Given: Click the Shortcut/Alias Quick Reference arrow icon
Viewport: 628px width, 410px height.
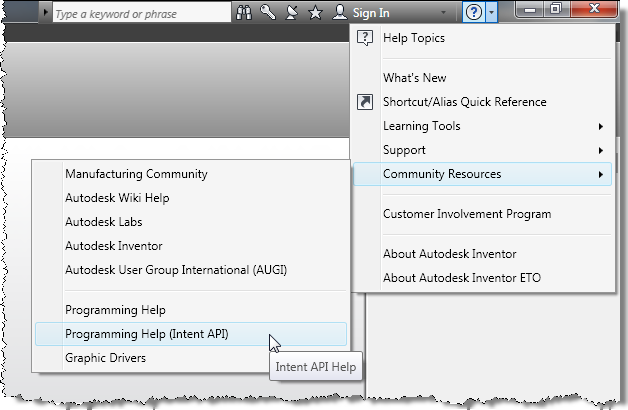Looking at the screenshot, I should (365, 102).
